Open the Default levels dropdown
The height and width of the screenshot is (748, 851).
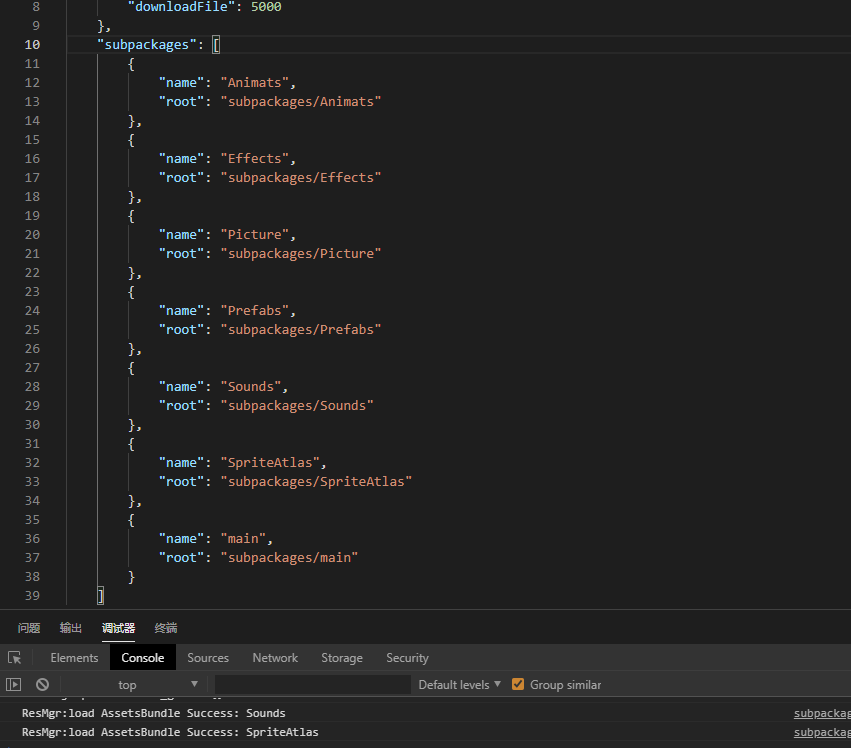[x=459, y=685]
